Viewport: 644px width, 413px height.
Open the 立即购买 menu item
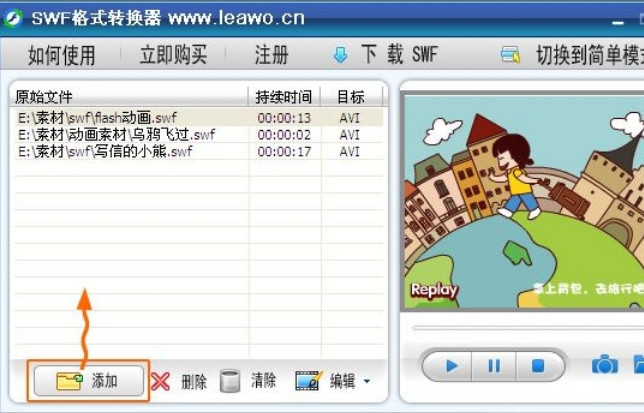point(173,55)
